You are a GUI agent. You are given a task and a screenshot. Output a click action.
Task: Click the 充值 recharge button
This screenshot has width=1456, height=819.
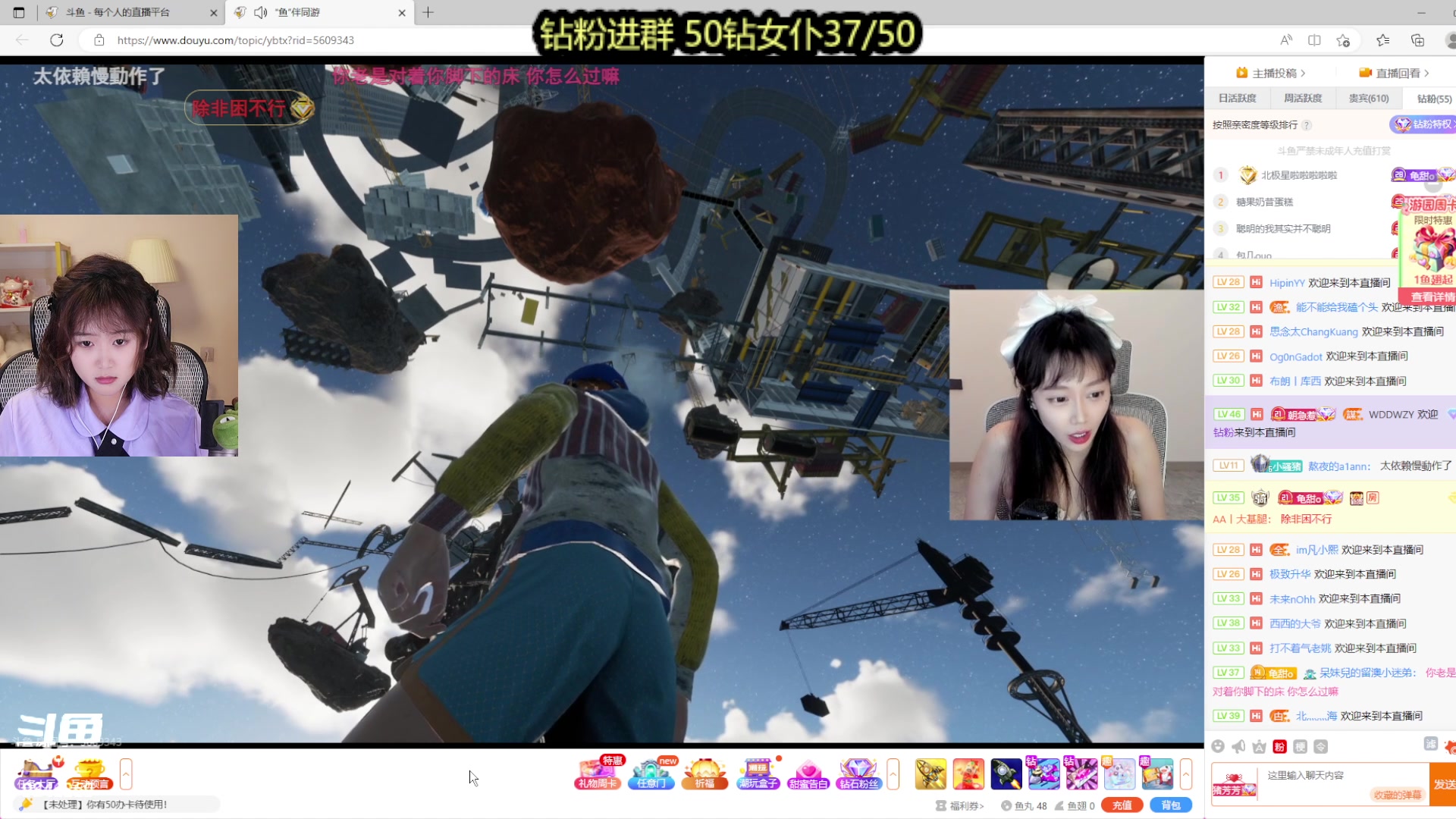pos(1122,805)
